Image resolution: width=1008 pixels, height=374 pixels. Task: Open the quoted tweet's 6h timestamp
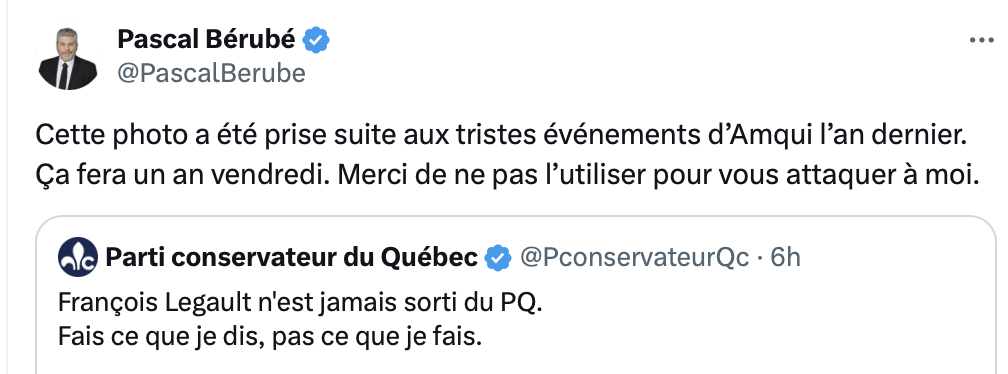(785, 258)
